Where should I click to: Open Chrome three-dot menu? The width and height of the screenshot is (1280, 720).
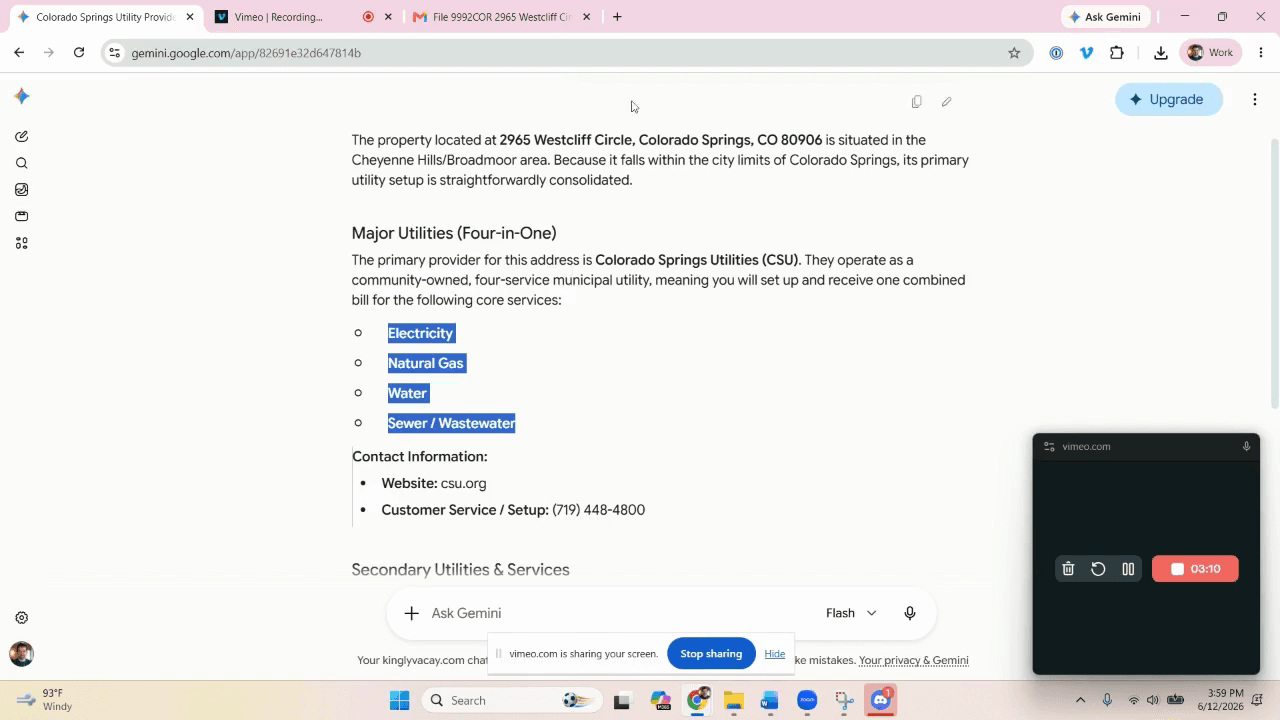tap(1261, 53)
